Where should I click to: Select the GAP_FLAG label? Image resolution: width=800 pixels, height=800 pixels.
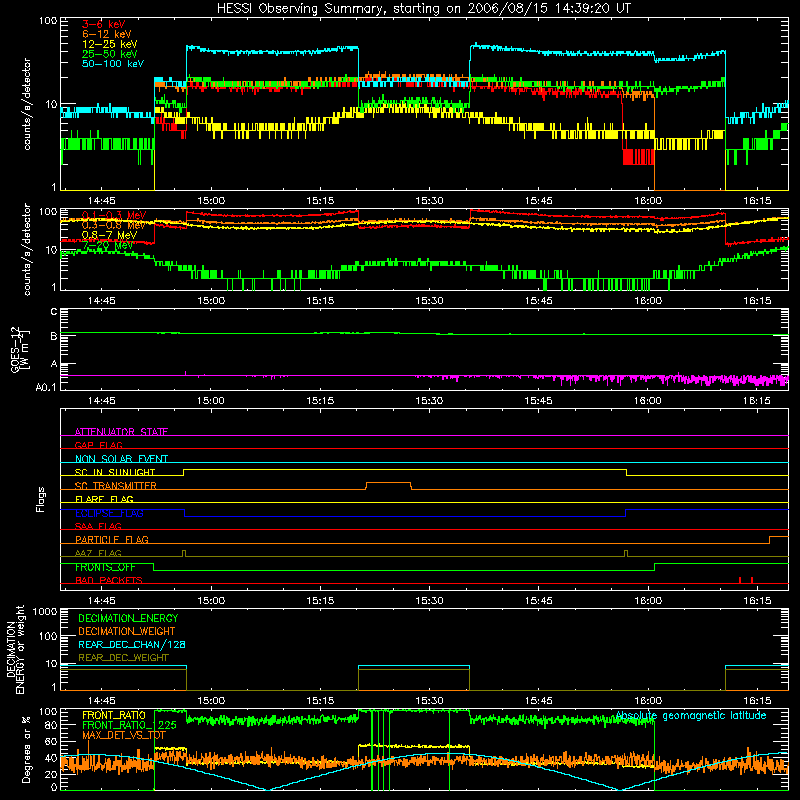tap(98, 445)
